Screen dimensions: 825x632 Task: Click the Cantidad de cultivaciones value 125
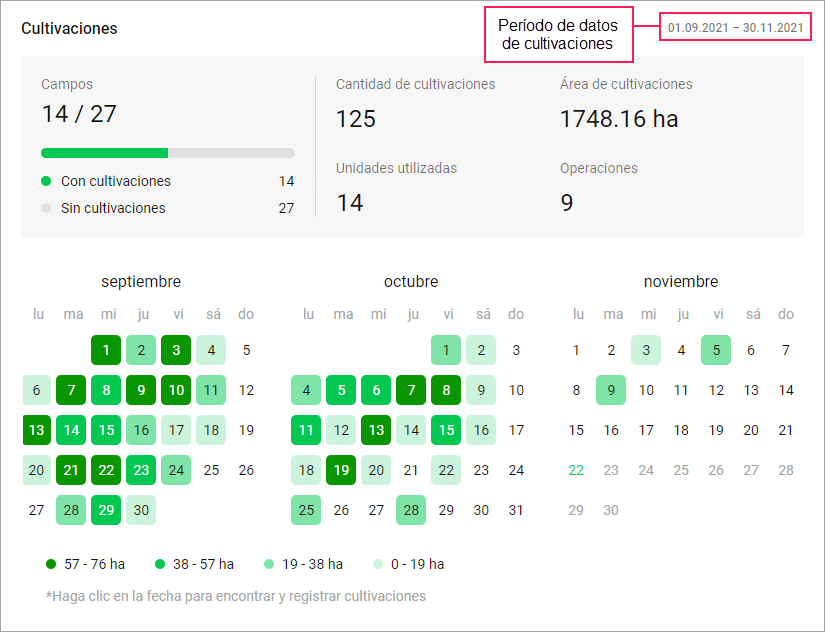(x=356, y=119)
